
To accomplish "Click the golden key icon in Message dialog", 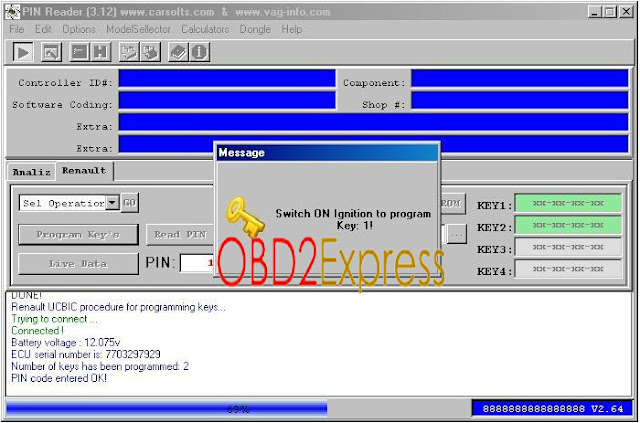I will (x=245, y=216).
